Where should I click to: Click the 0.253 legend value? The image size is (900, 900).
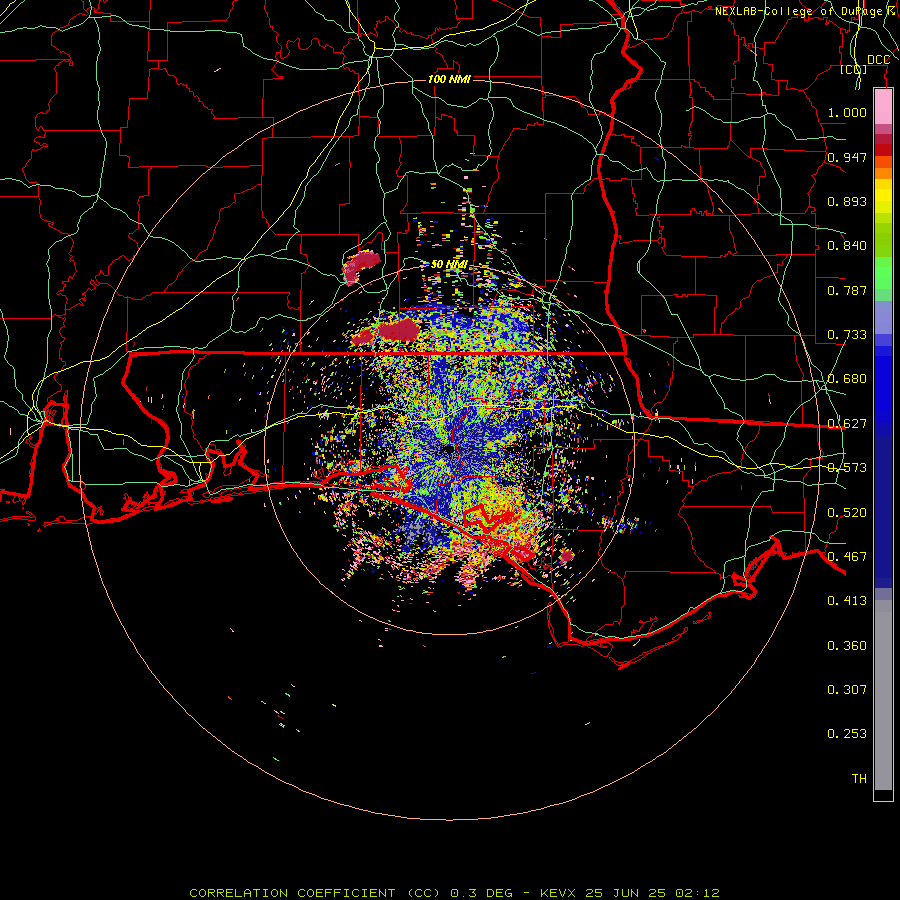[x=847, y=734]
